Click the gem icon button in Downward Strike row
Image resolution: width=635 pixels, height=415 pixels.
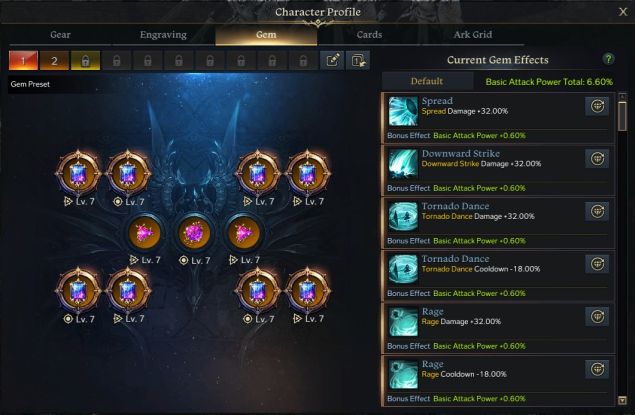(597, 159)
